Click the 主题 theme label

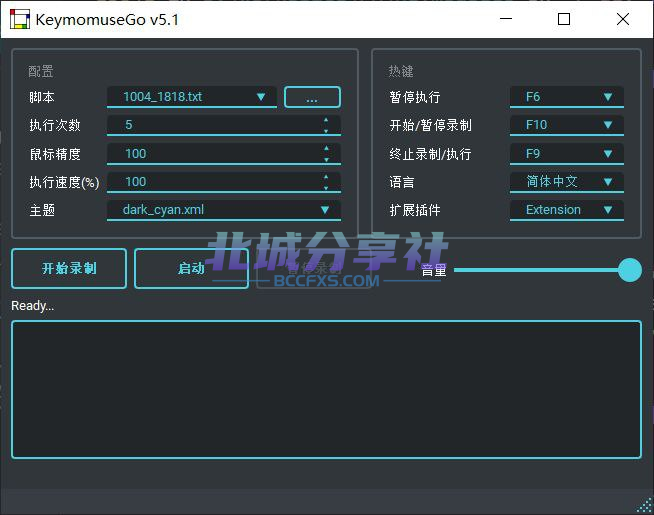pos(42,210)
